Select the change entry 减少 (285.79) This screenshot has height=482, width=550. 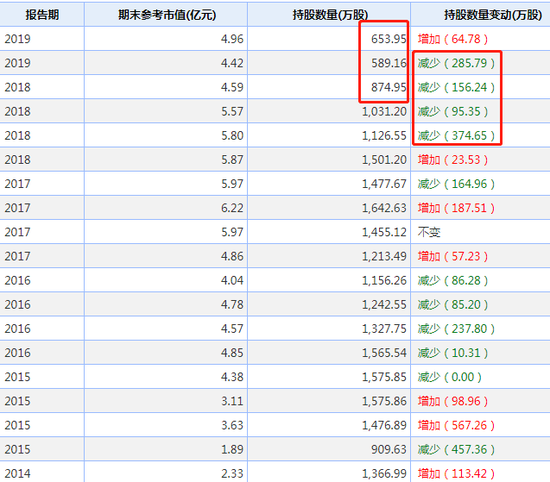point(456,63)
